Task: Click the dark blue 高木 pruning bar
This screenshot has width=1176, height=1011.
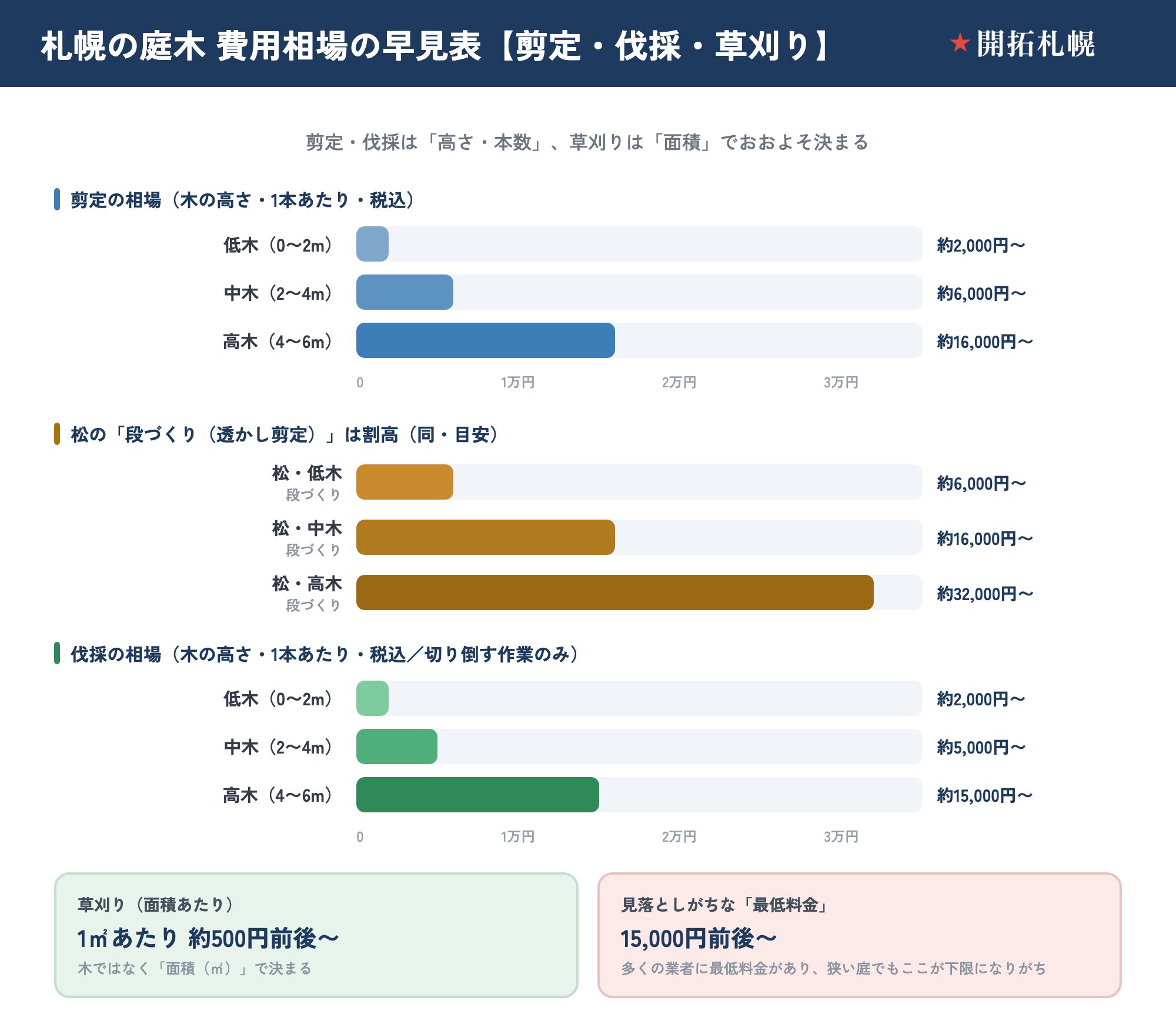Action: pos(486,340)
